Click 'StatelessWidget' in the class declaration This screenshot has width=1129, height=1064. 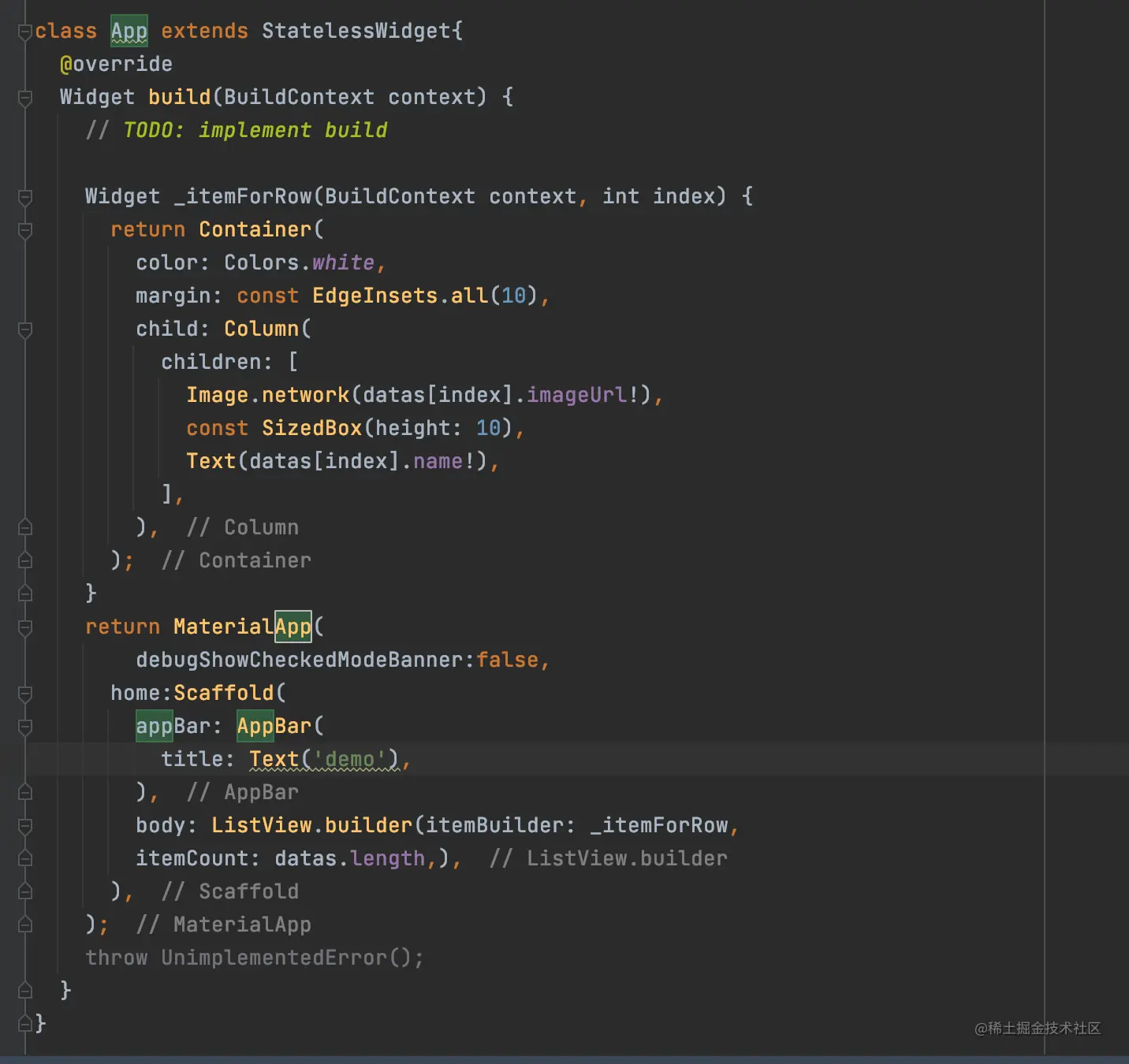pyautogui.click(x=356, y=32)
